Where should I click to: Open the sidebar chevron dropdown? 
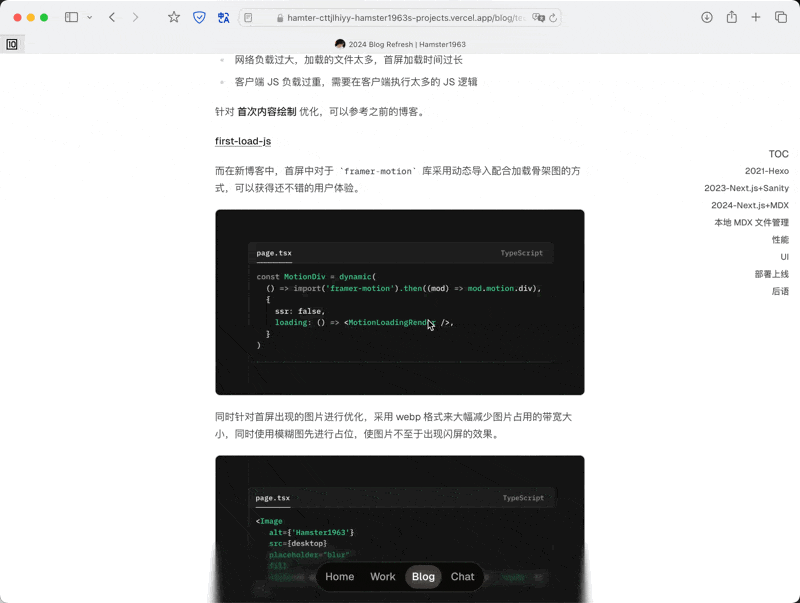90,17
